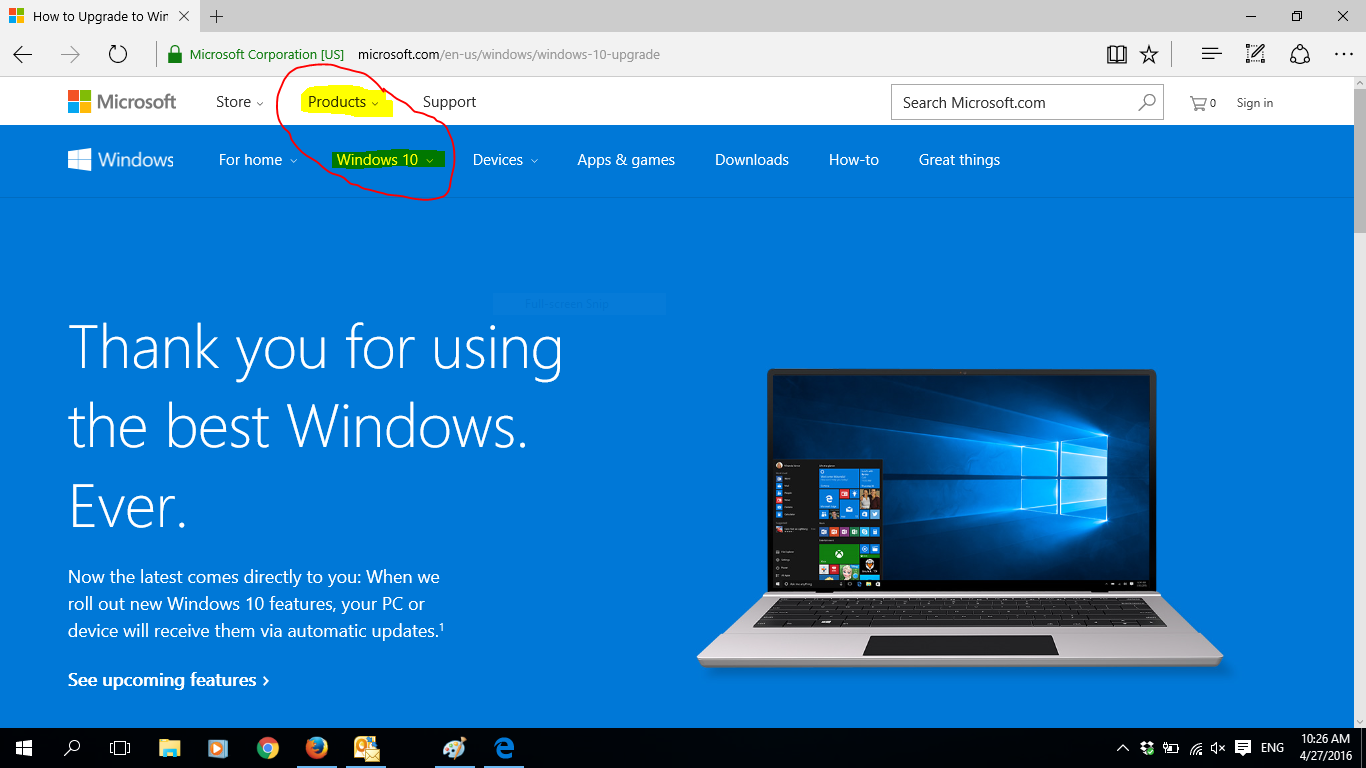The height and width of the screenshot is (768, 1366).
Task: Open Task View on the taskbar
Action: [120, 747]
